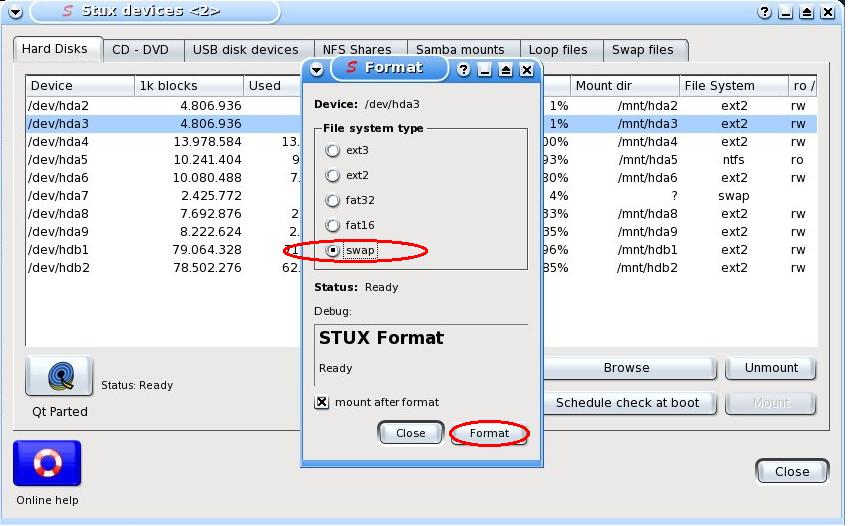Click help question mark in Format title bar
848x526 pixels.
coord(463,70)
